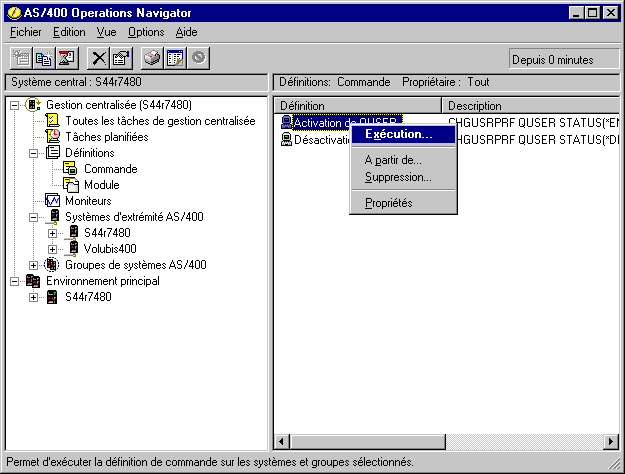This screenshot has height=474, width=625.
Task: Open the Aide menu
Action: tap(187, 32)
